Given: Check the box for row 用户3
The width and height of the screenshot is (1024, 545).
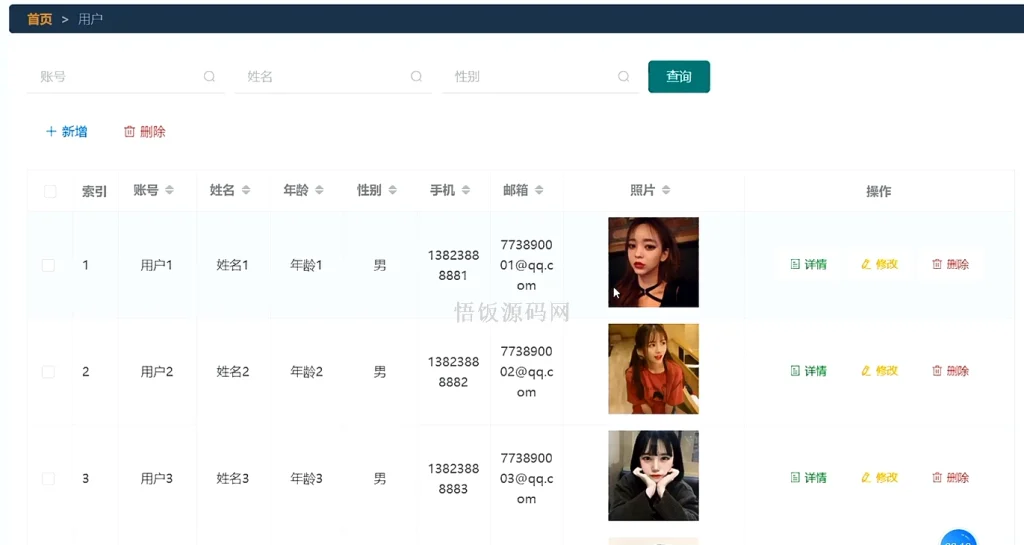Looking at the screenshot, I should 48,478.
